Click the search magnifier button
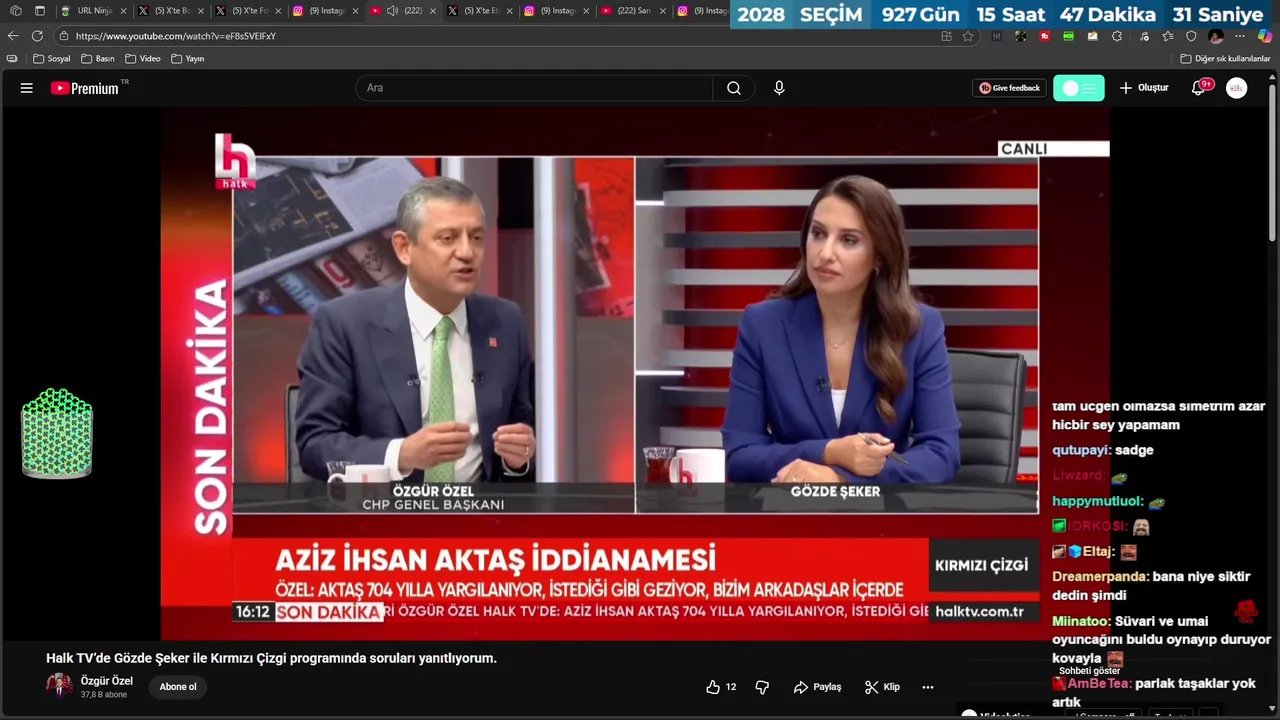 [734, 88]
